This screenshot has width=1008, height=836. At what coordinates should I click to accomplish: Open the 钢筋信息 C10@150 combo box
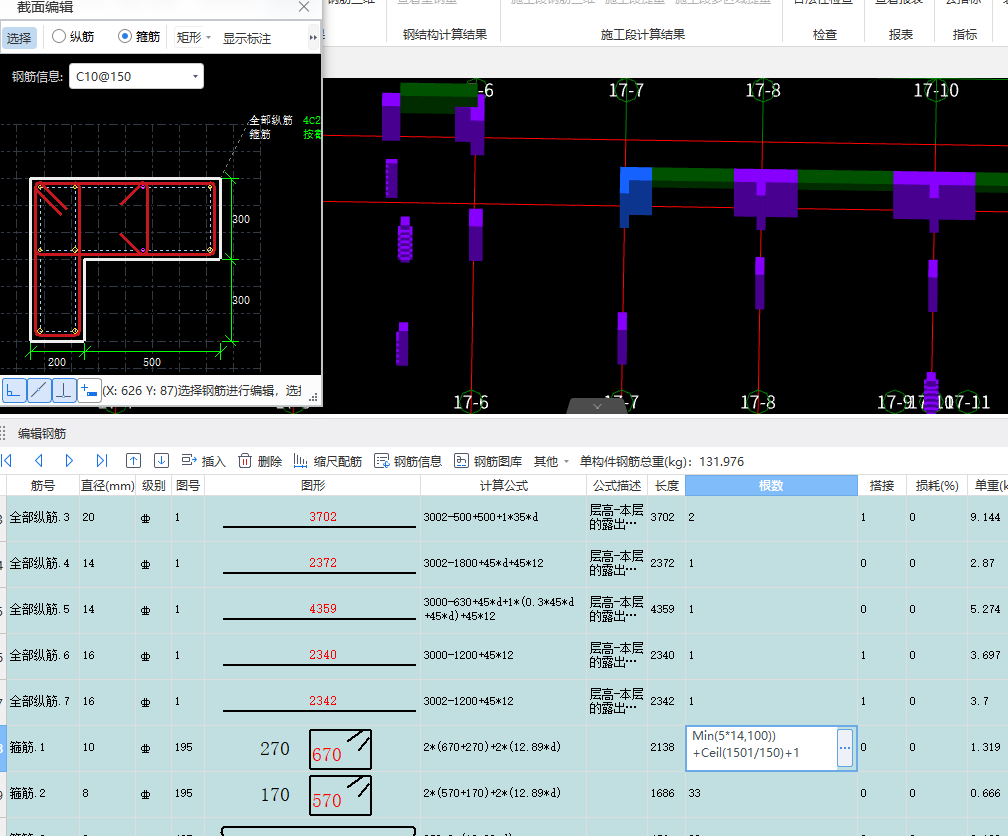click(136, 76)
